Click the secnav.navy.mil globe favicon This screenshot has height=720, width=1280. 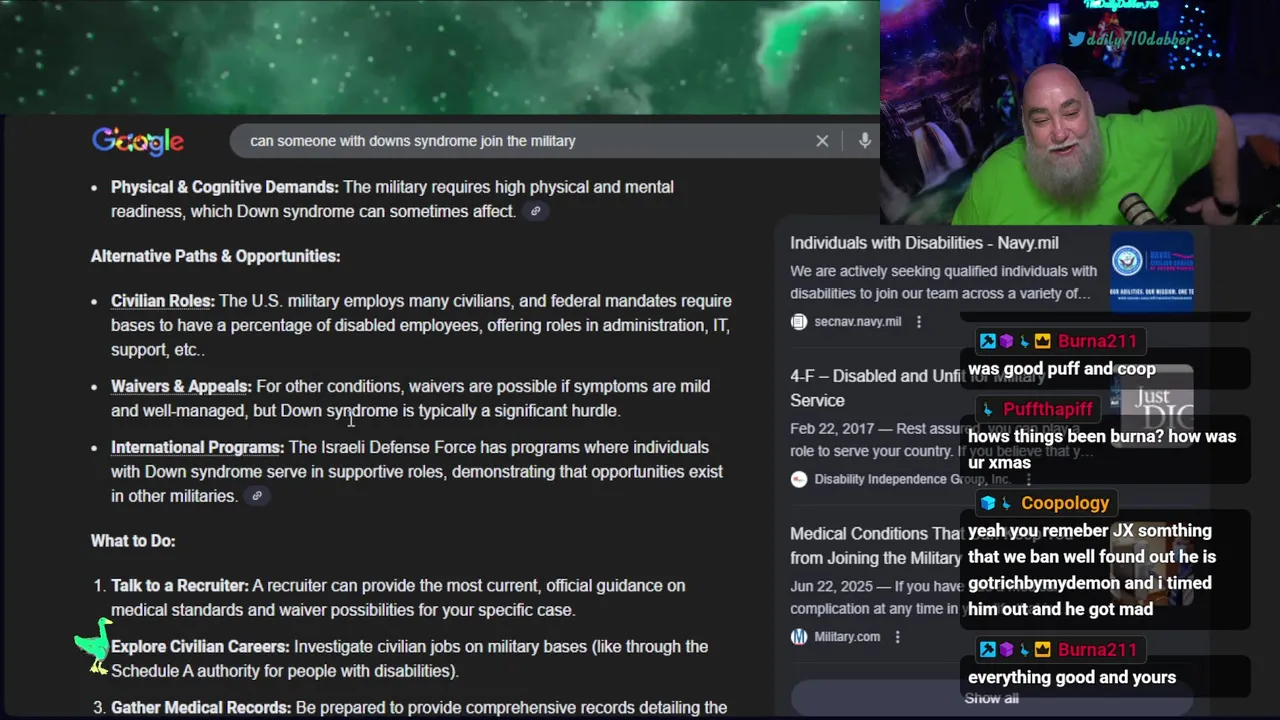799,321
